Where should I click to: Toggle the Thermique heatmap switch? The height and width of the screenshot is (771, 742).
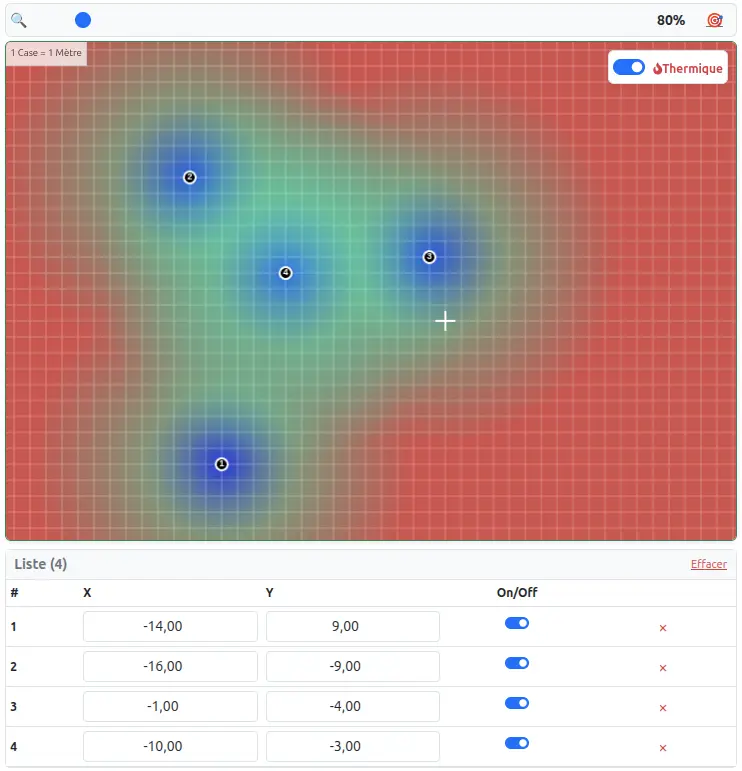coord(628,67)
